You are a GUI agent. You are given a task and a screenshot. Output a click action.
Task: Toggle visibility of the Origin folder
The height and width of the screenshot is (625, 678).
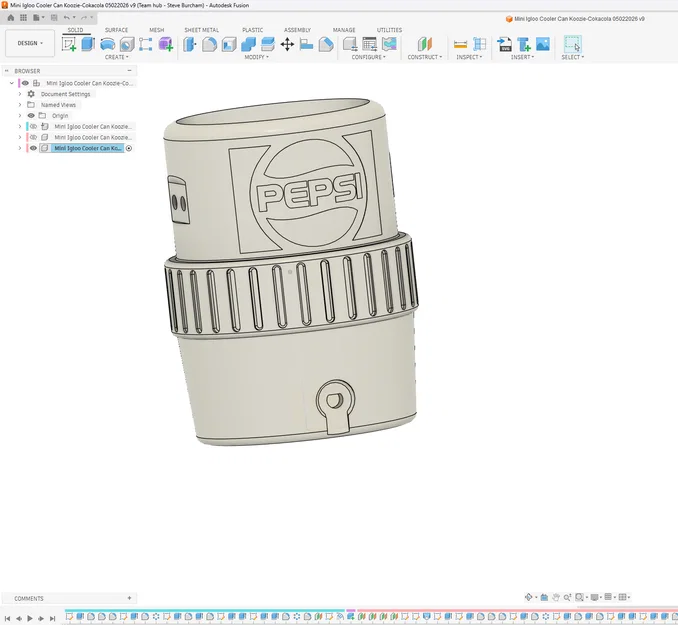31,115
